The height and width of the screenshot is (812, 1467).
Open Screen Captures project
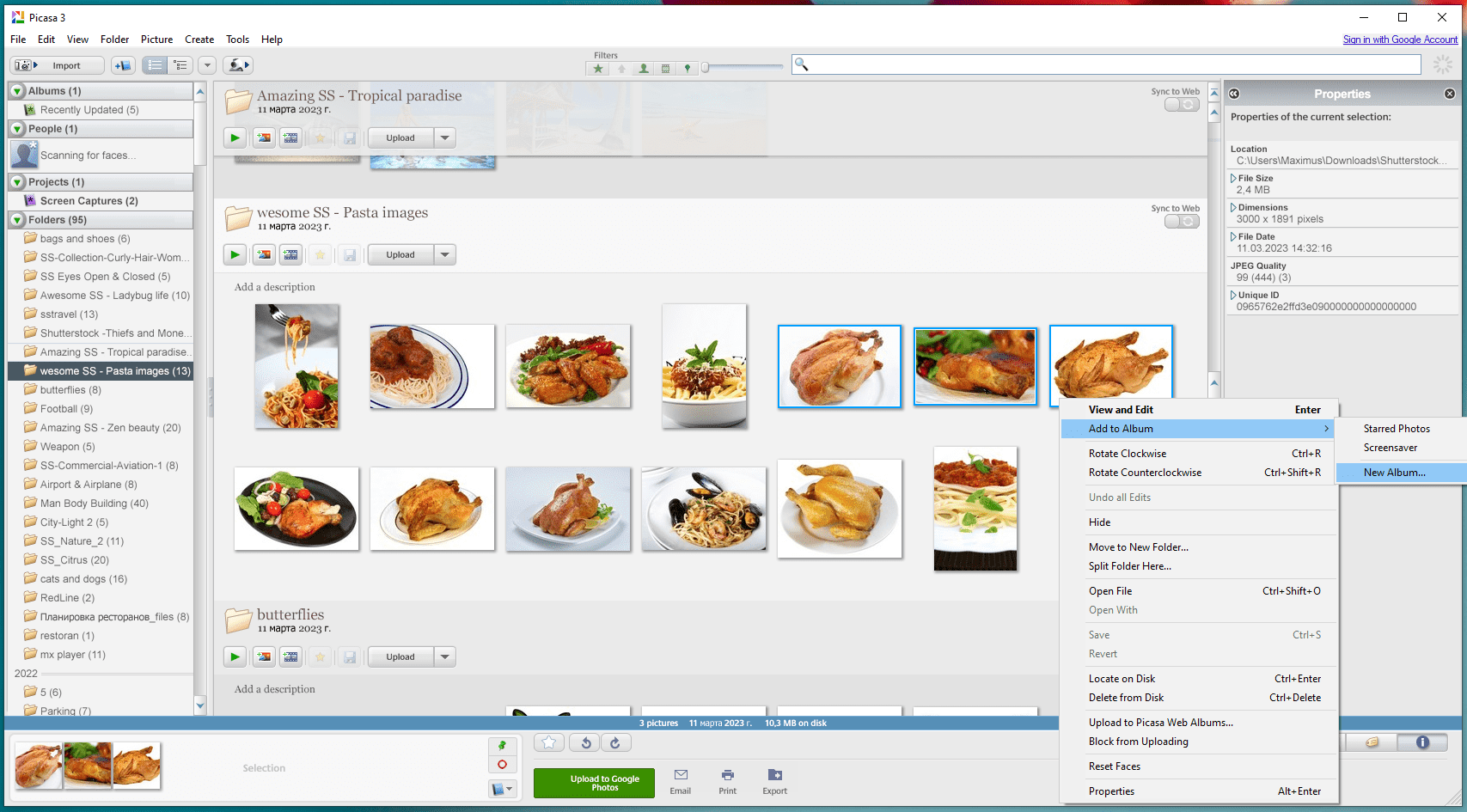89,201
